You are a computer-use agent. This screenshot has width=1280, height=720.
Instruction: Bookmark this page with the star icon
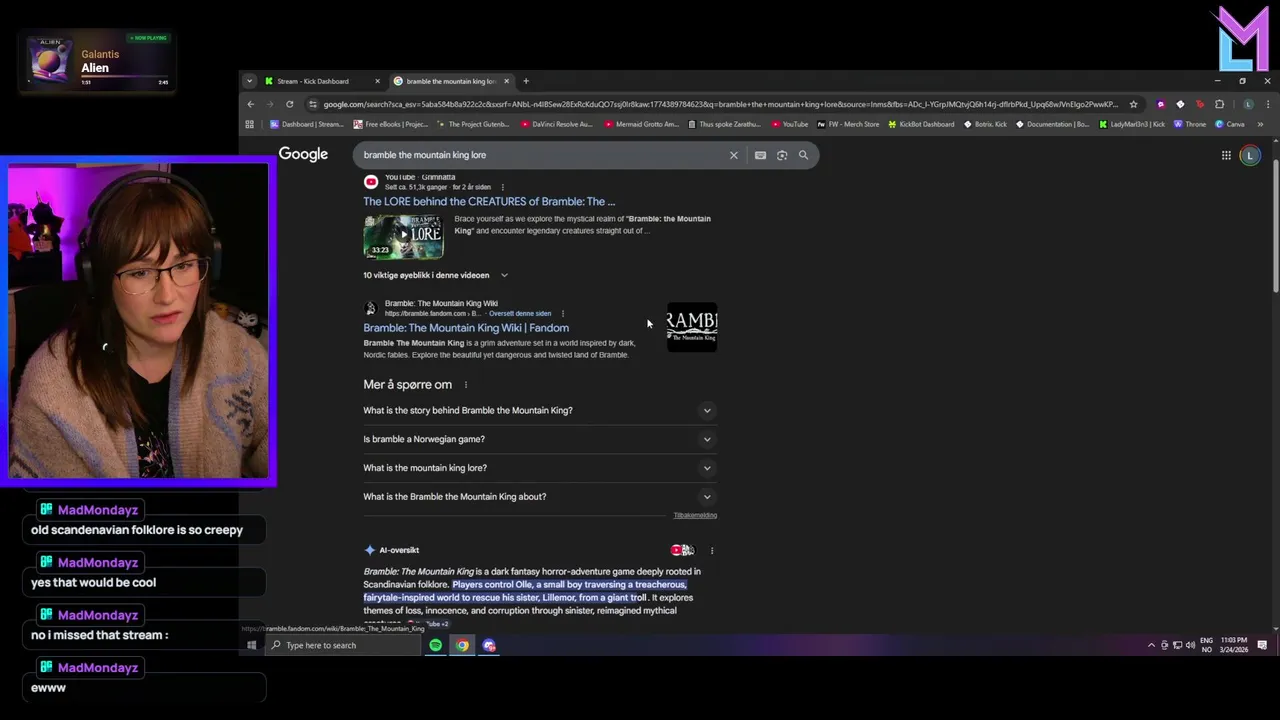[x=1133, y=104]
